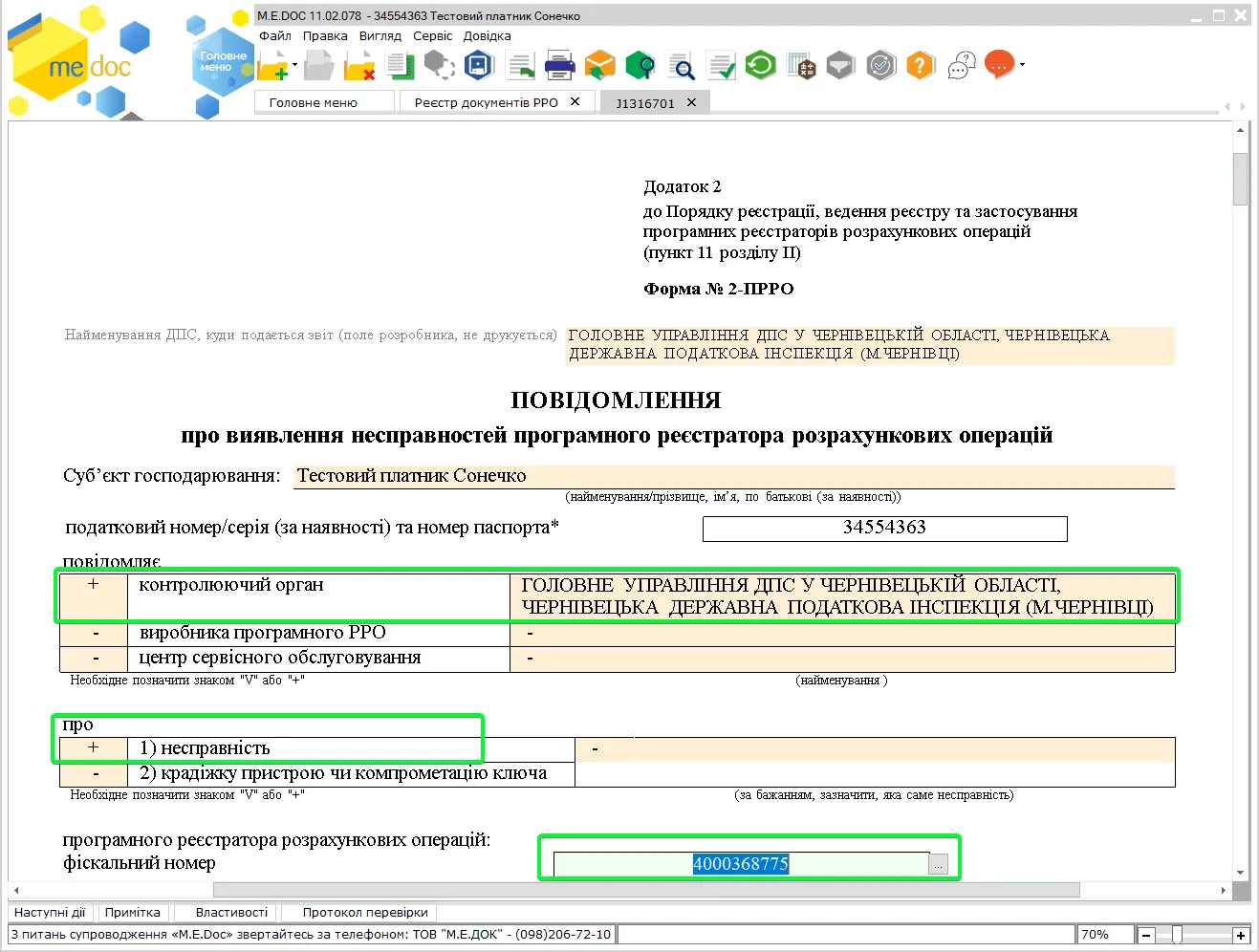Viewport: 1259px width, 952px height.
Task: Click the green circular refresh icon
Action: pyautogui.click(x=761, y=66)
